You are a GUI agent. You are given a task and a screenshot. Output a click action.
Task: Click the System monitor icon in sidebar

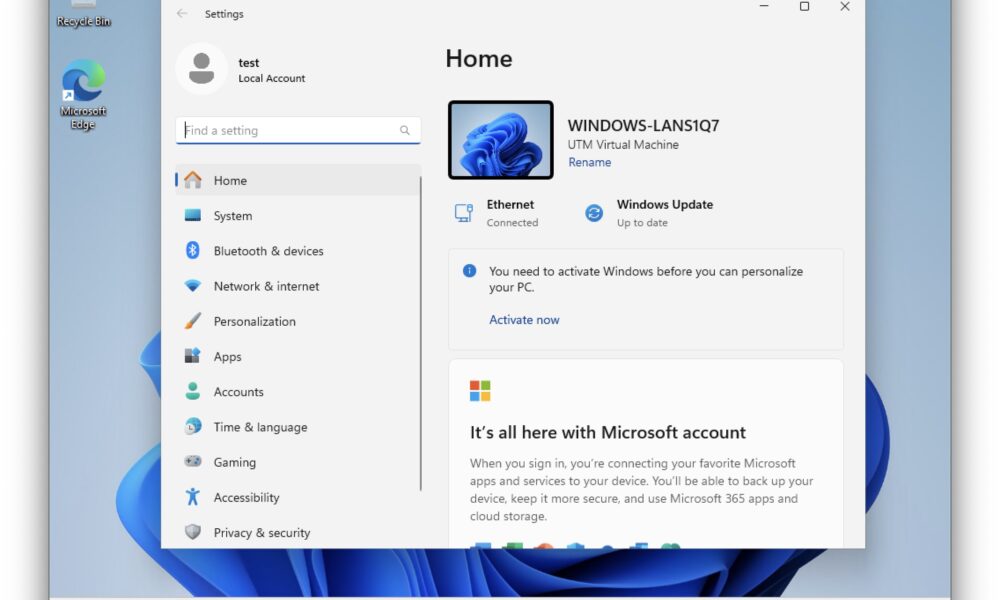[193, 215]
